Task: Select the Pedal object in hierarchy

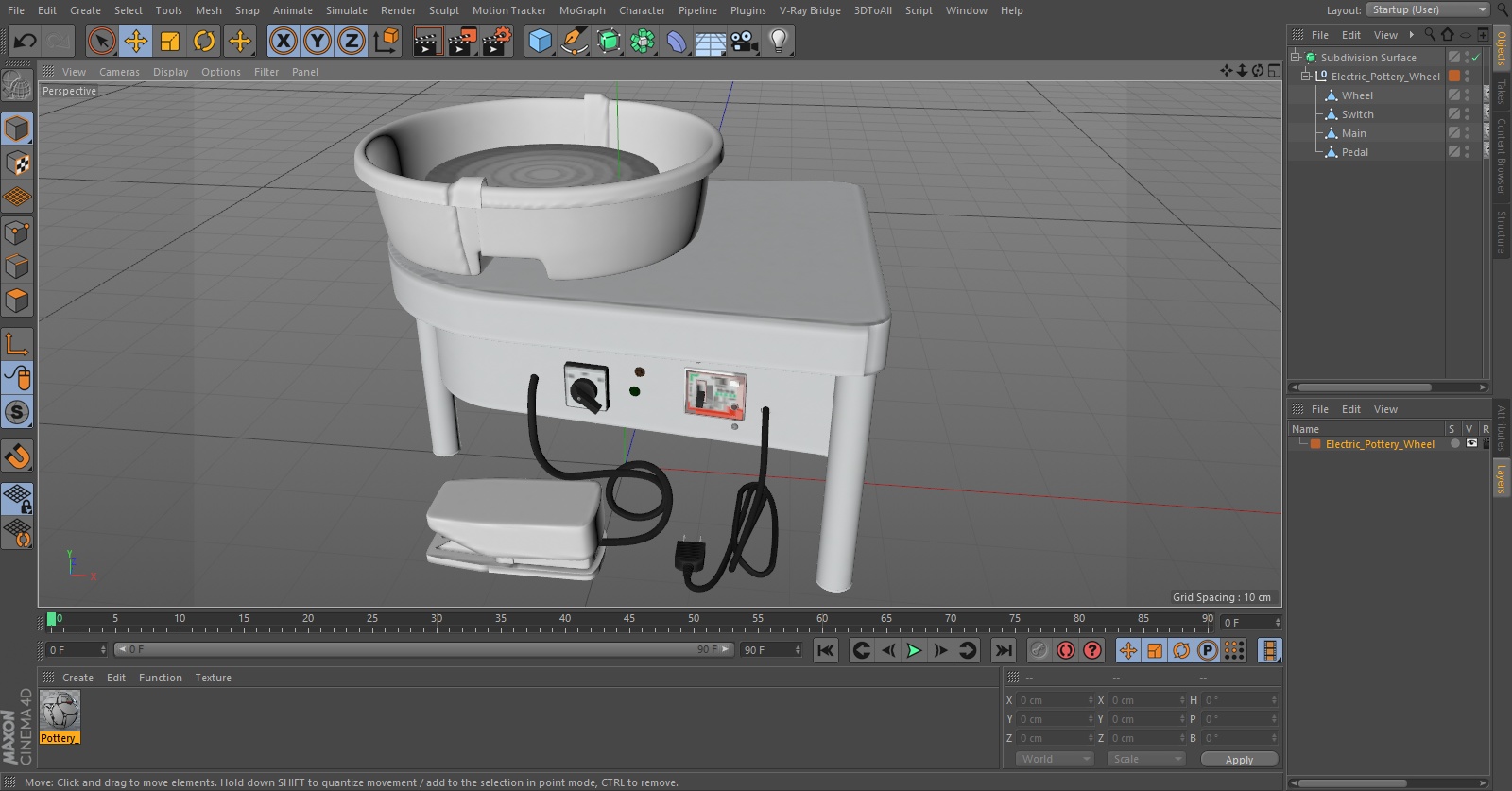Action: pyautogui.click(x=1354, y=152)
